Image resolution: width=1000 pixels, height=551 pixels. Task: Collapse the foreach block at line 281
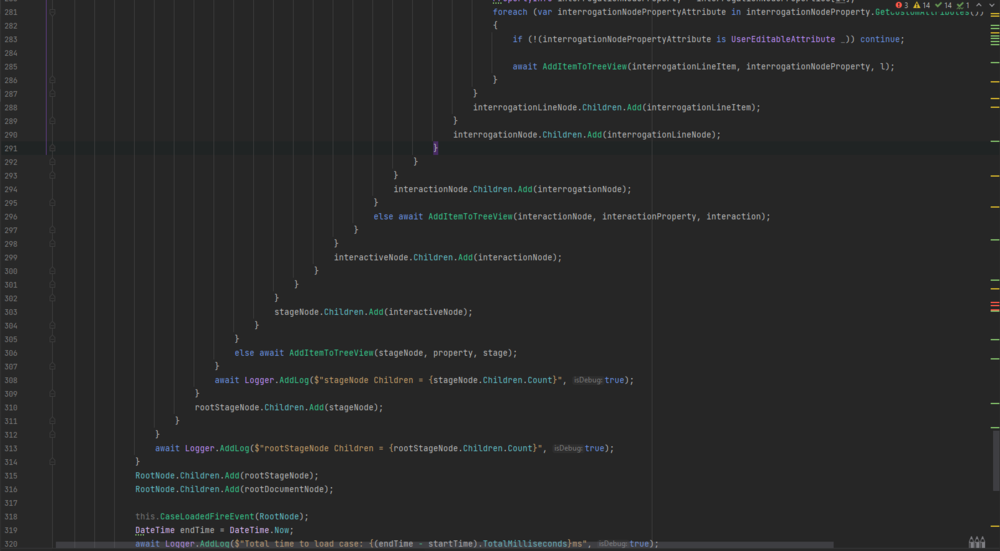(52, 12)
